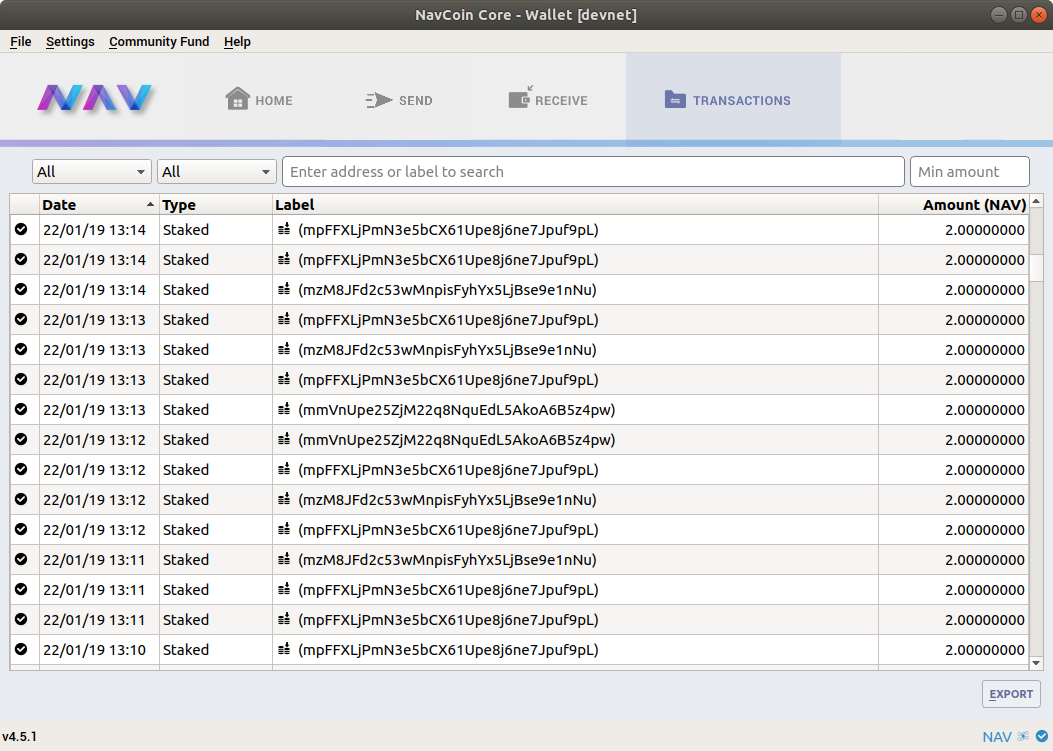The width and height of the screenshot is (1053, 751).
Task: Select label (mzM8JFd2c53wMnpisFyhYx5LjBse9e1nNu) dated 13:12
Action: pos(447,499)
